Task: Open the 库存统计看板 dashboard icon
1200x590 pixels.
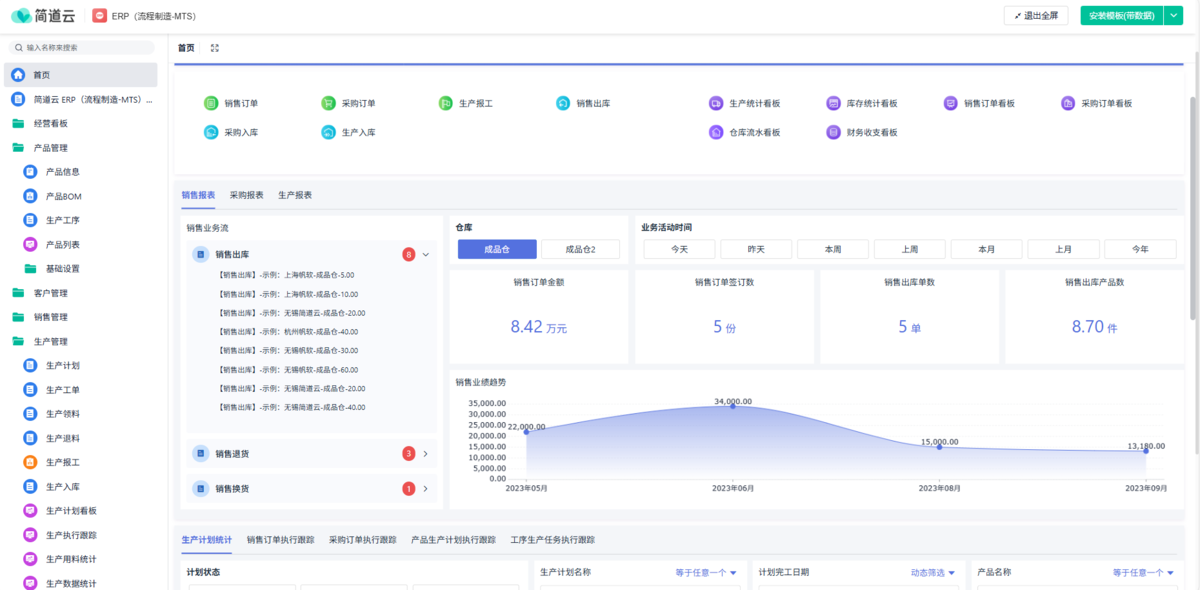Action: coord(834,103)
